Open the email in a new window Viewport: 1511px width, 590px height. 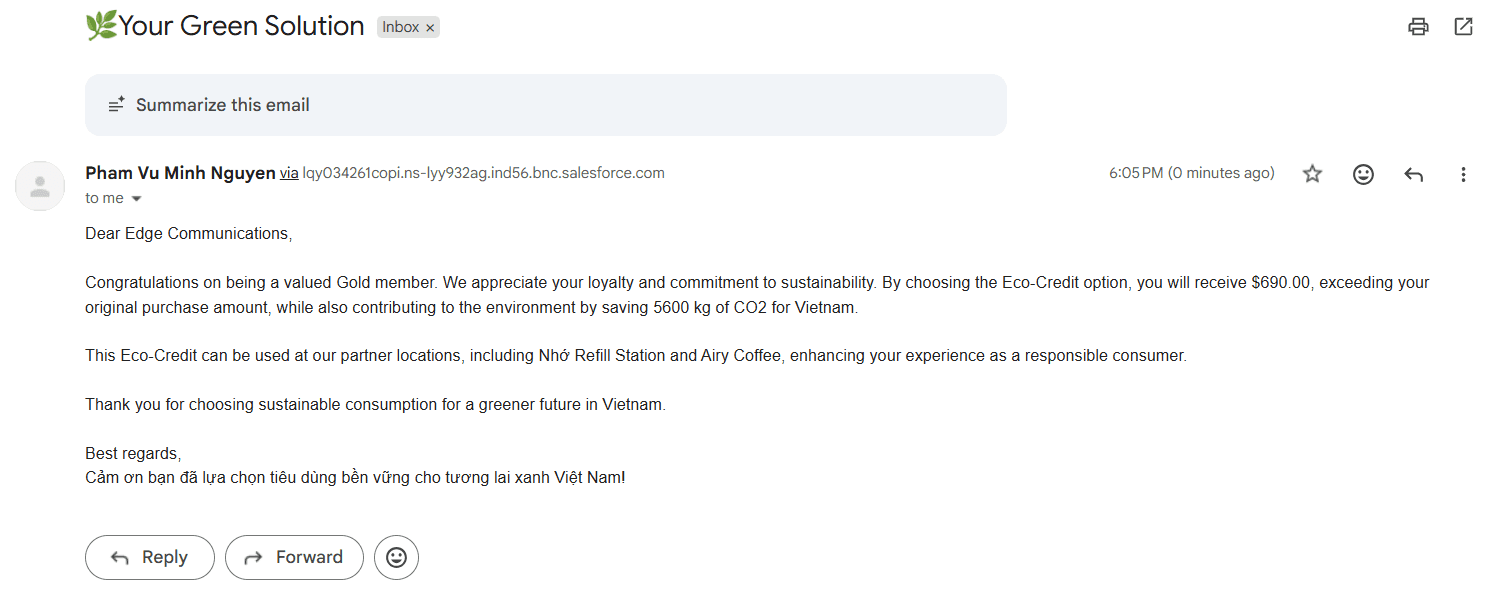pos(1463,27)
